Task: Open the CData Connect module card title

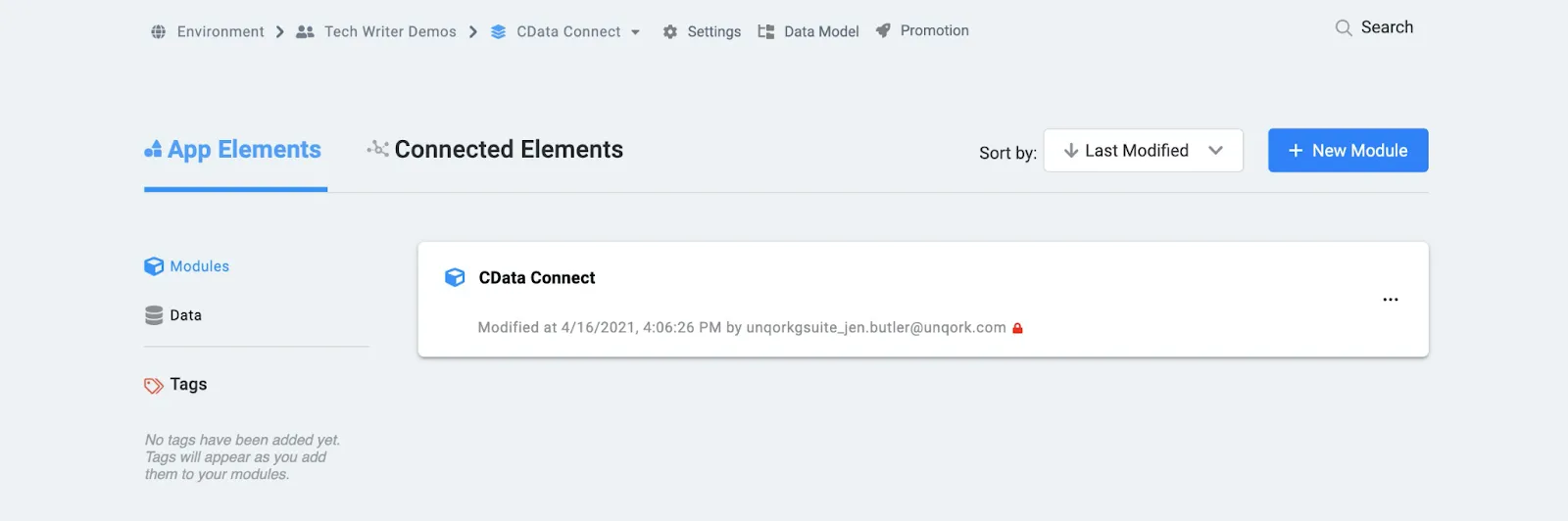Action: click(537, 278)
